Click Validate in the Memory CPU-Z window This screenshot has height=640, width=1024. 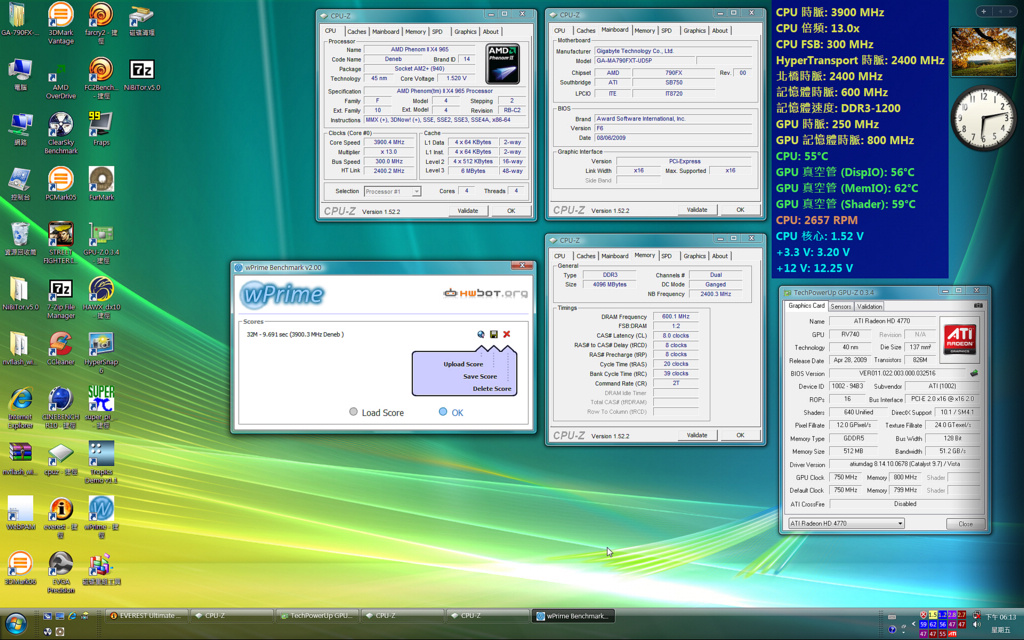tap(697, 435)
